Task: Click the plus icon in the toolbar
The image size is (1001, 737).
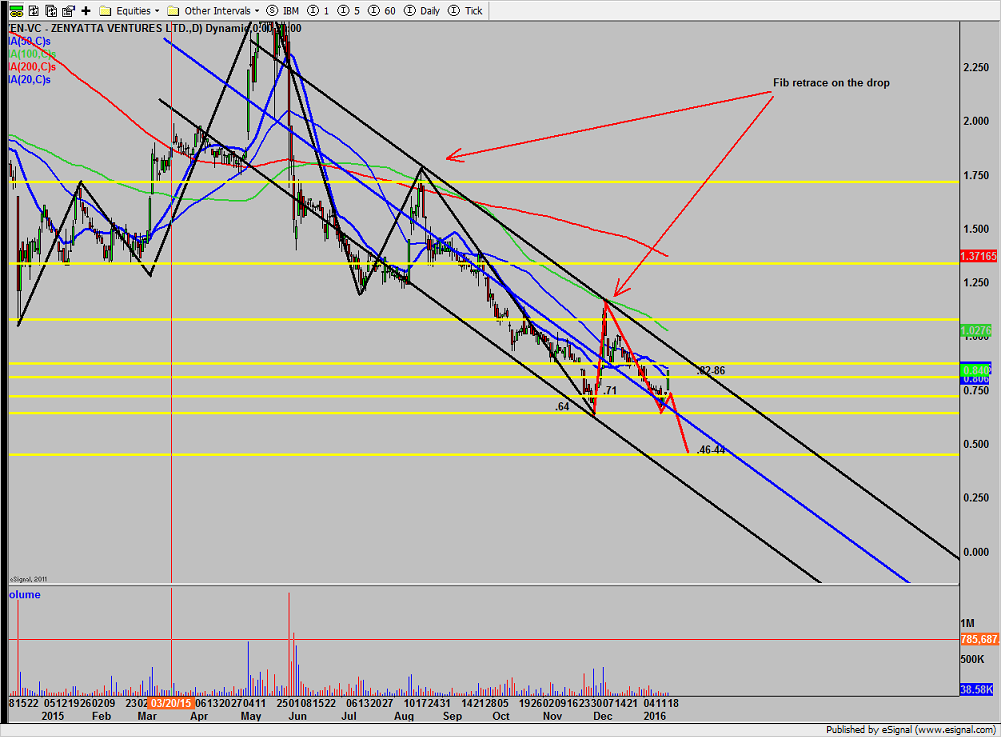Action: point(86,11)
